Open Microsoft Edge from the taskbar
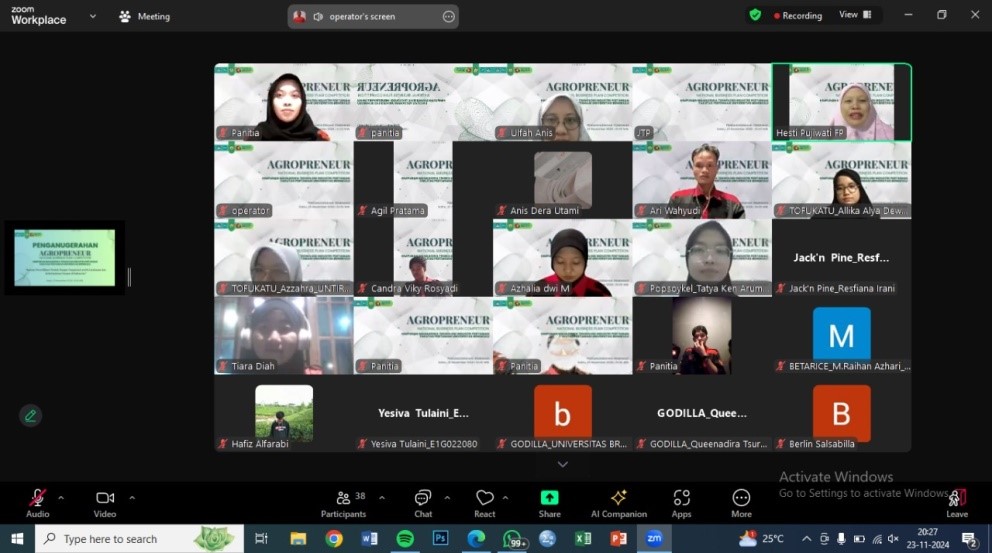This screenshot has width=992, height=553. 476,538
